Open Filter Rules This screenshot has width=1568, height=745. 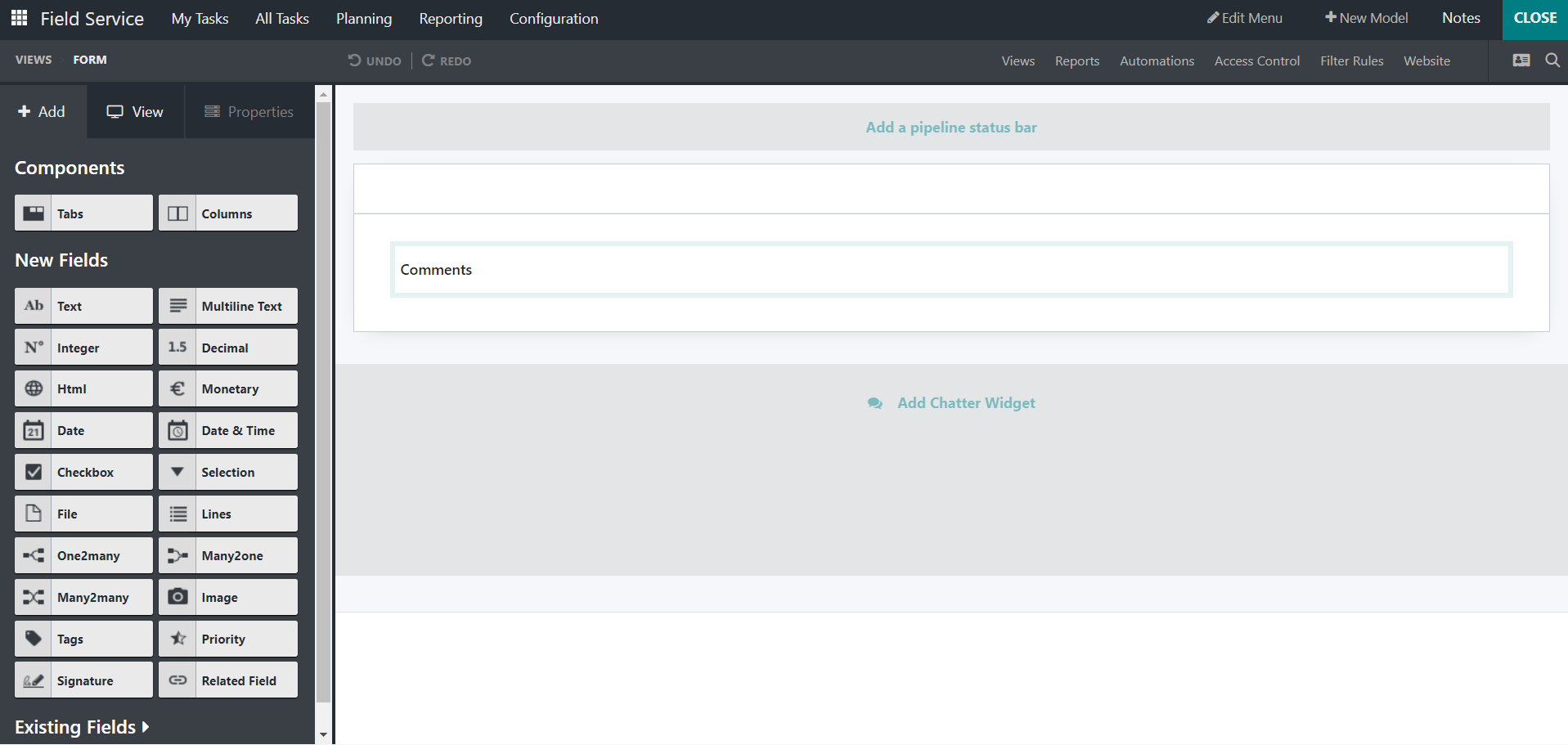point(1352,61)
